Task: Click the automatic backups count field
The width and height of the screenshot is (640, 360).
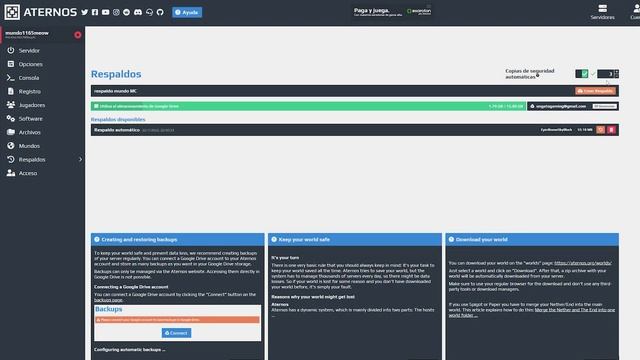Action: pyautogui.click(x=606, y=74)
